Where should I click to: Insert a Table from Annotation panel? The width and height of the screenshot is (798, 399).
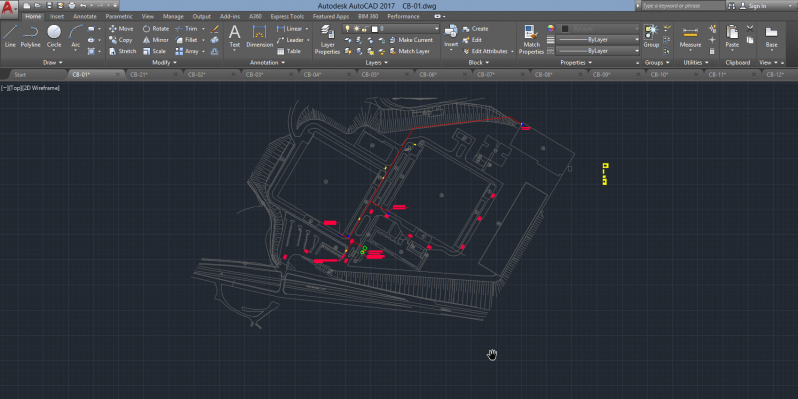(289, 51)
